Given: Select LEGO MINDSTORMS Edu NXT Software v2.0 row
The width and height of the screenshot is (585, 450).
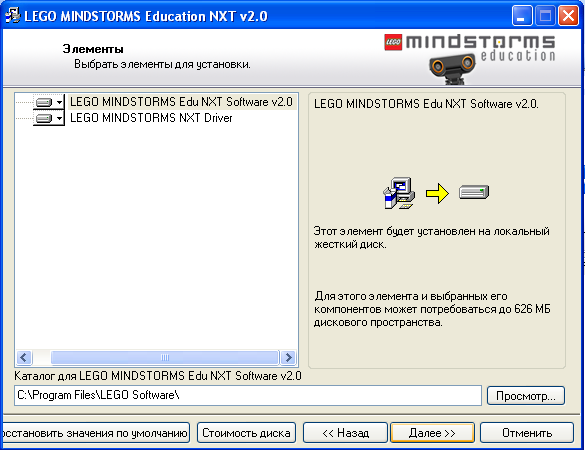Looking at the screenshot, I should [x=181, y=102].
